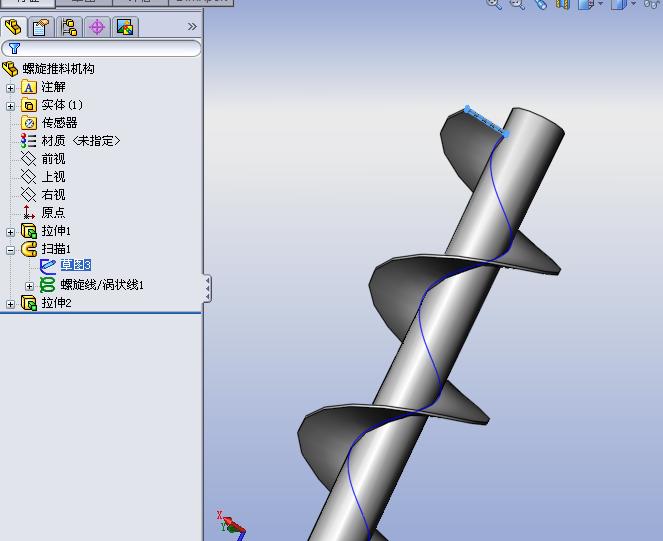
Task: Select the 上视 plane row
Action: click(43, 177)
